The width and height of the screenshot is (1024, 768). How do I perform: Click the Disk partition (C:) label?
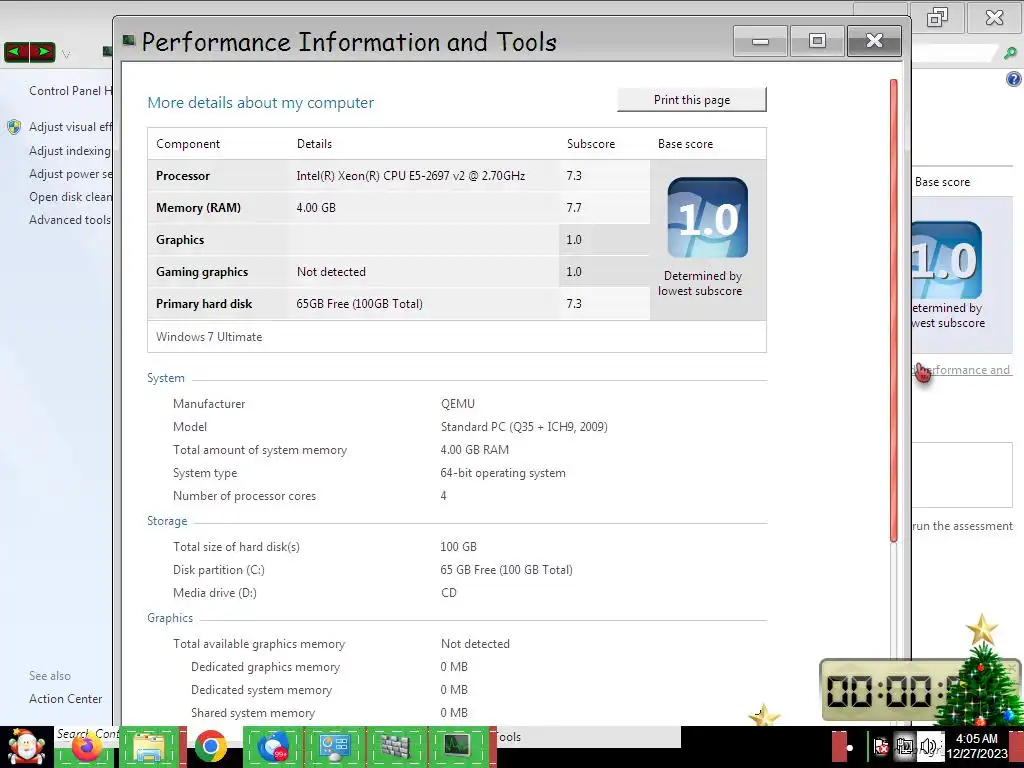pyautogui.click(x=218, y=569)
